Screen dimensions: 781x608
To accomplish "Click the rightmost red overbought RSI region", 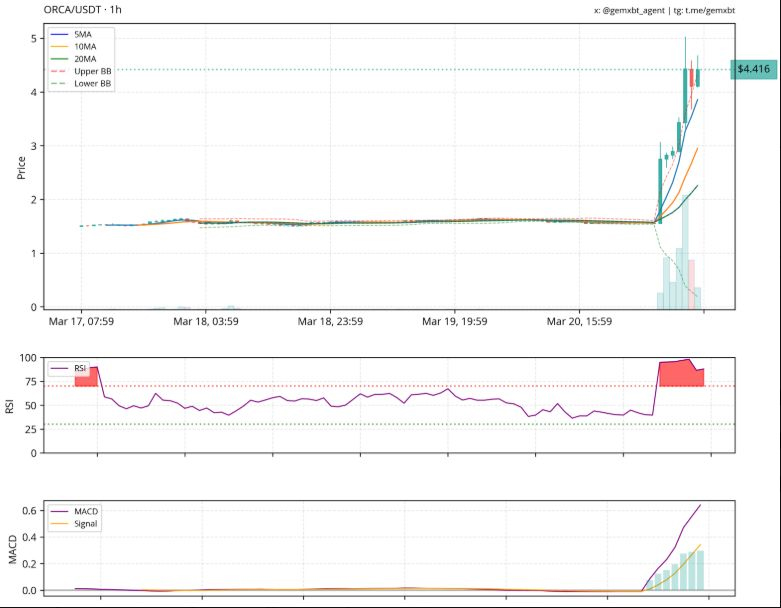I will [680, 373].
